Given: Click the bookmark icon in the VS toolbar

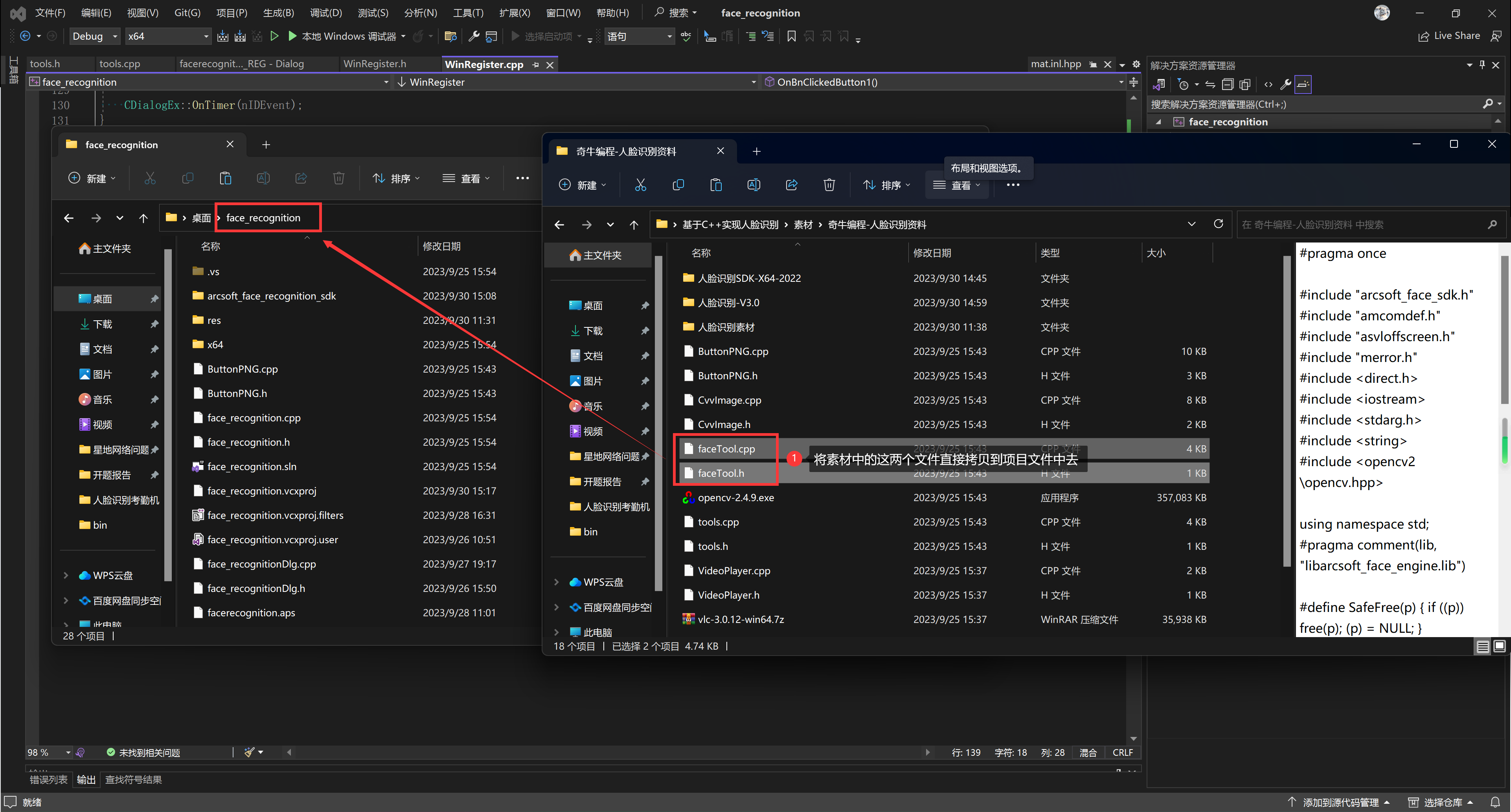Looking at the screenshot, I should [x=791, y=37].
